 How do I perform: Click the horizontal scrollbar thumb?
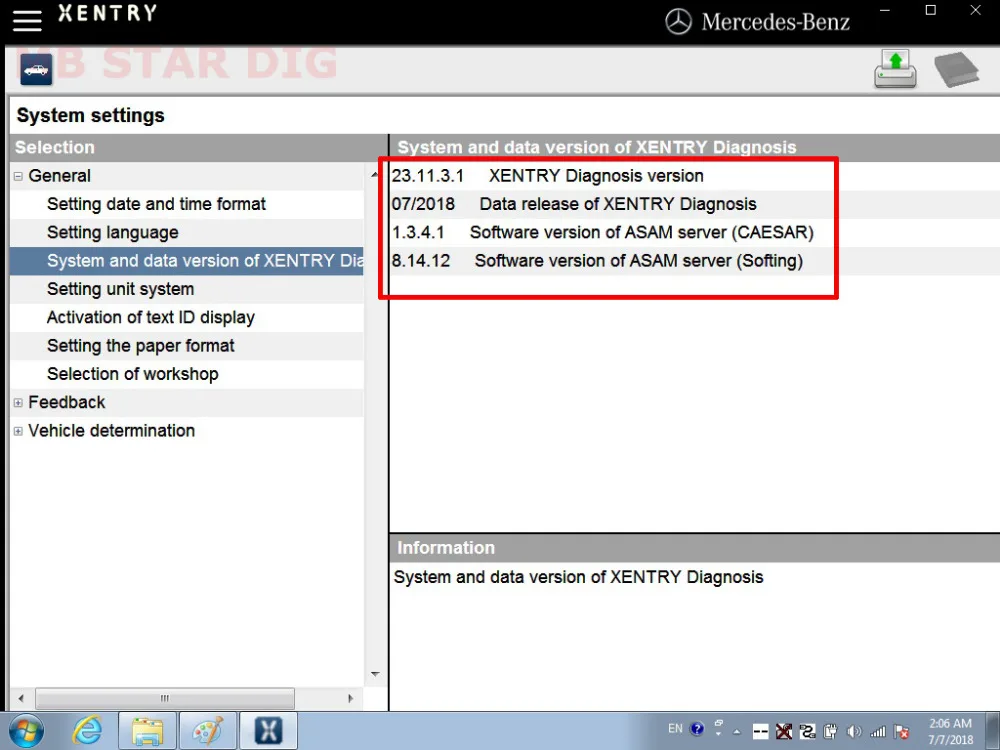(165, 698)
